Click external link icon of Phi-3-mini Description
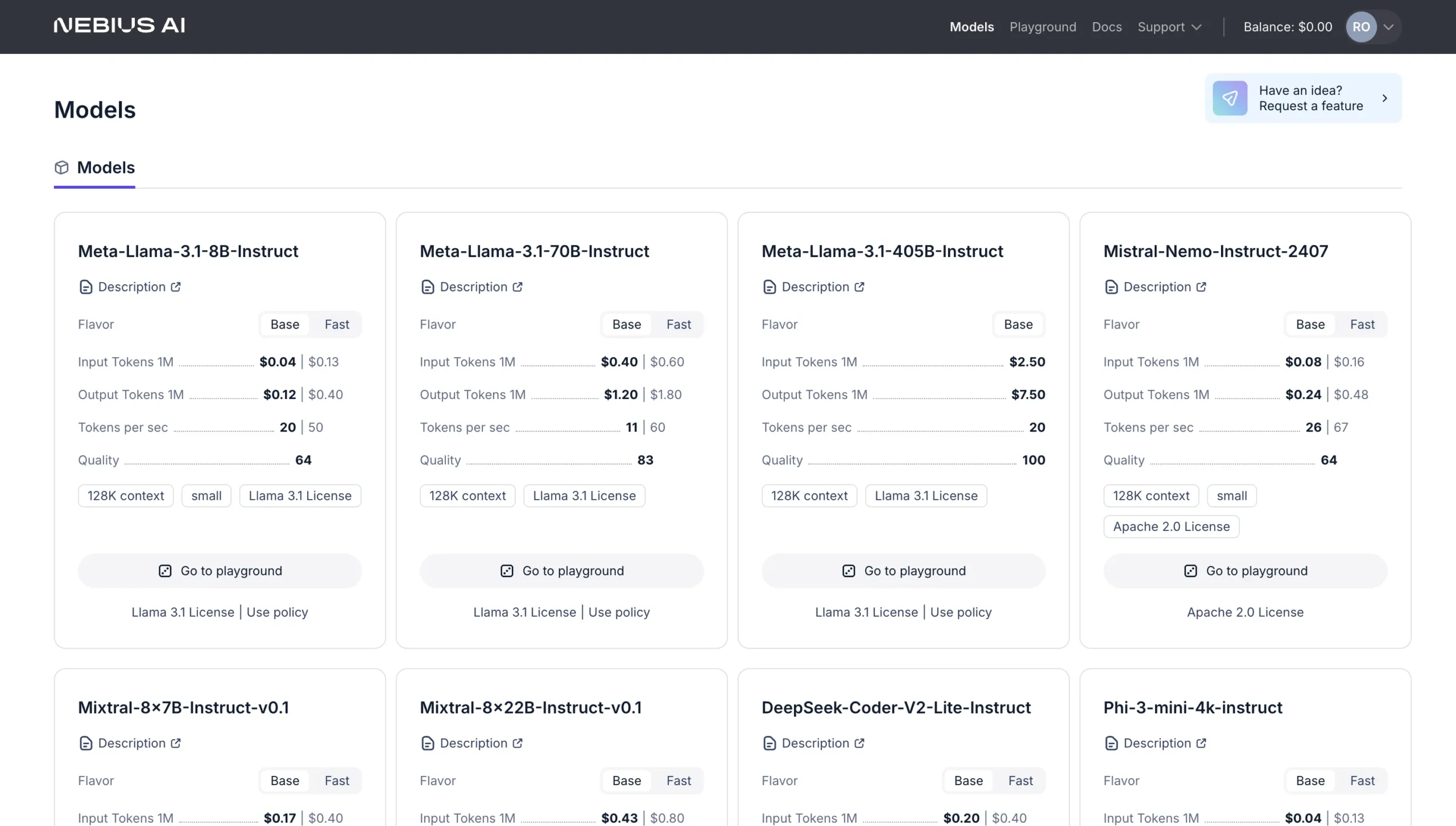 pyautogui.click(x=1201, y=743)
